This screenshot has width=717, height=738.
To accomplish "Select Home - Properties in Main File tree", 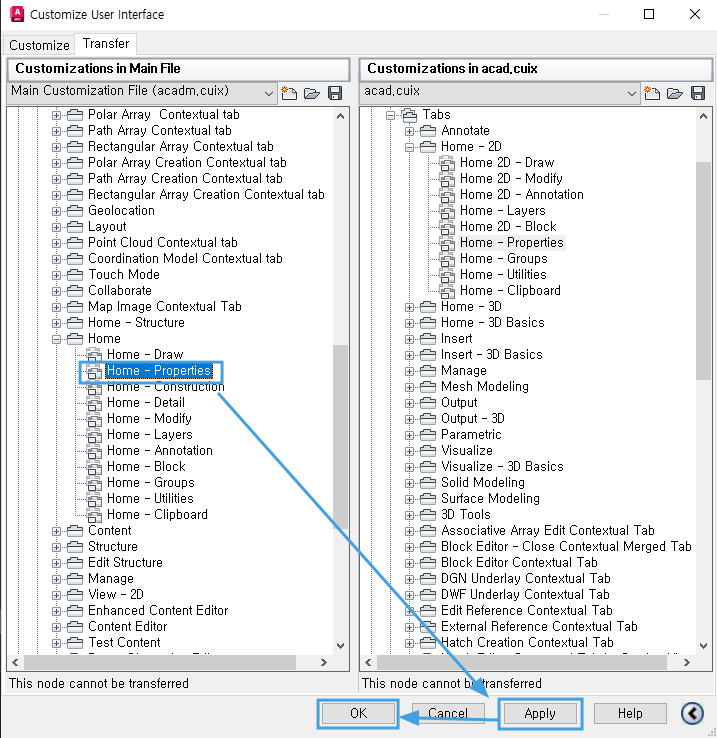I will [159, 371].
